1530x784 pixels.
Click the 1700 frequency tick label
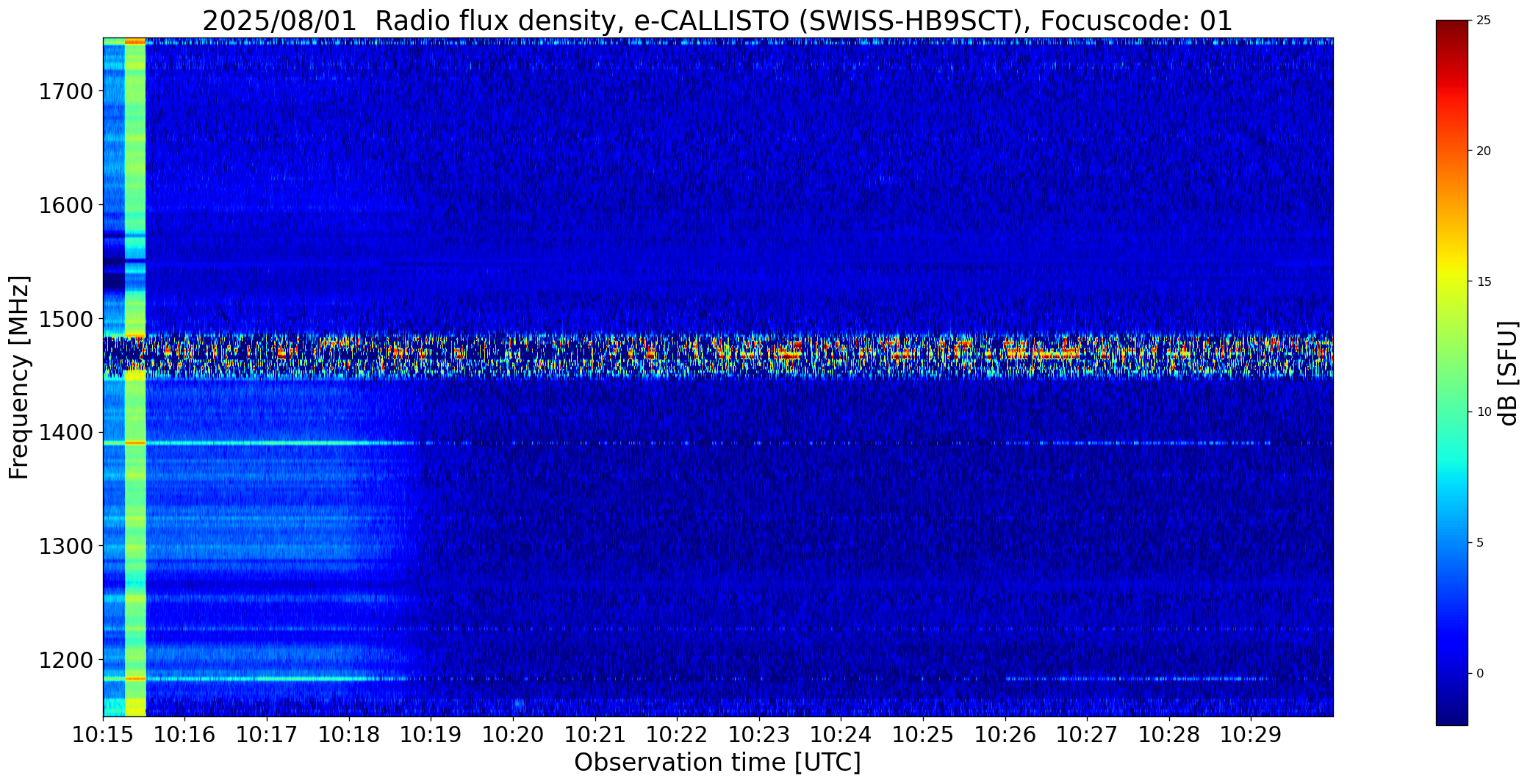[65, 92]
